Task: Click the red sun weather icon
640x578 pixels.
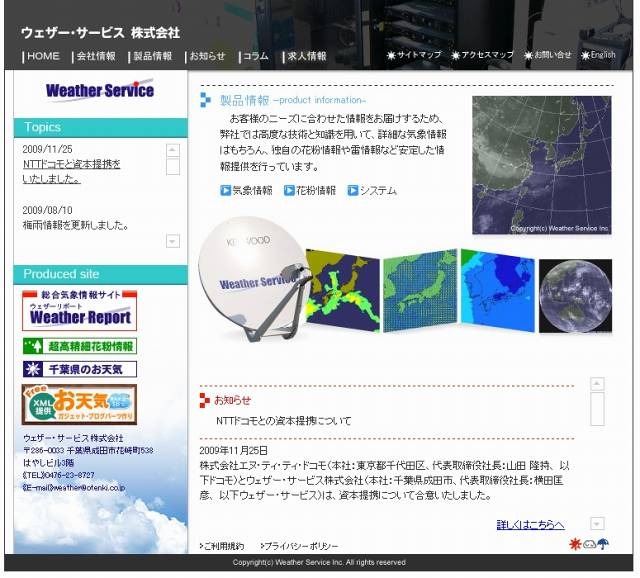Action: 575,544
